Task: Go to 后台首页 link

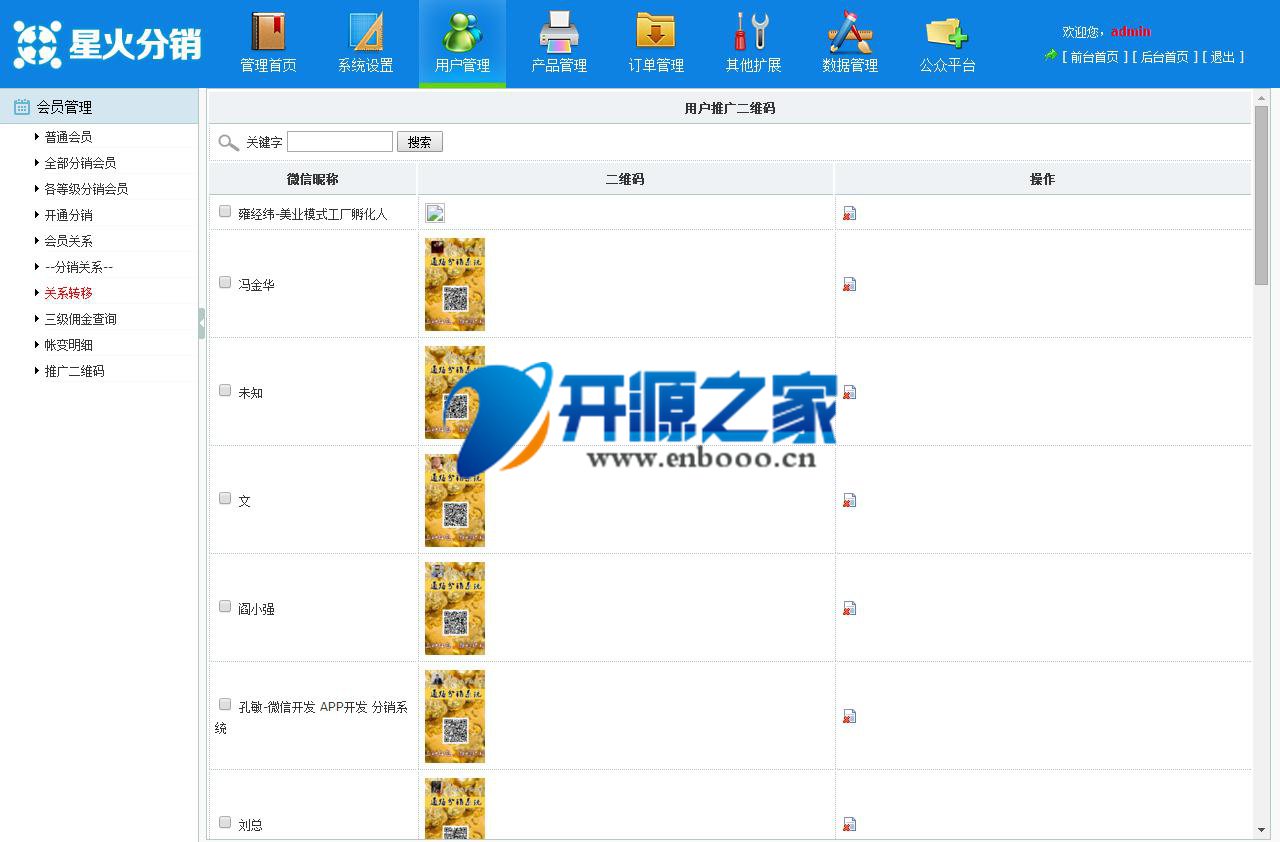Action: tap(1164, 57)
